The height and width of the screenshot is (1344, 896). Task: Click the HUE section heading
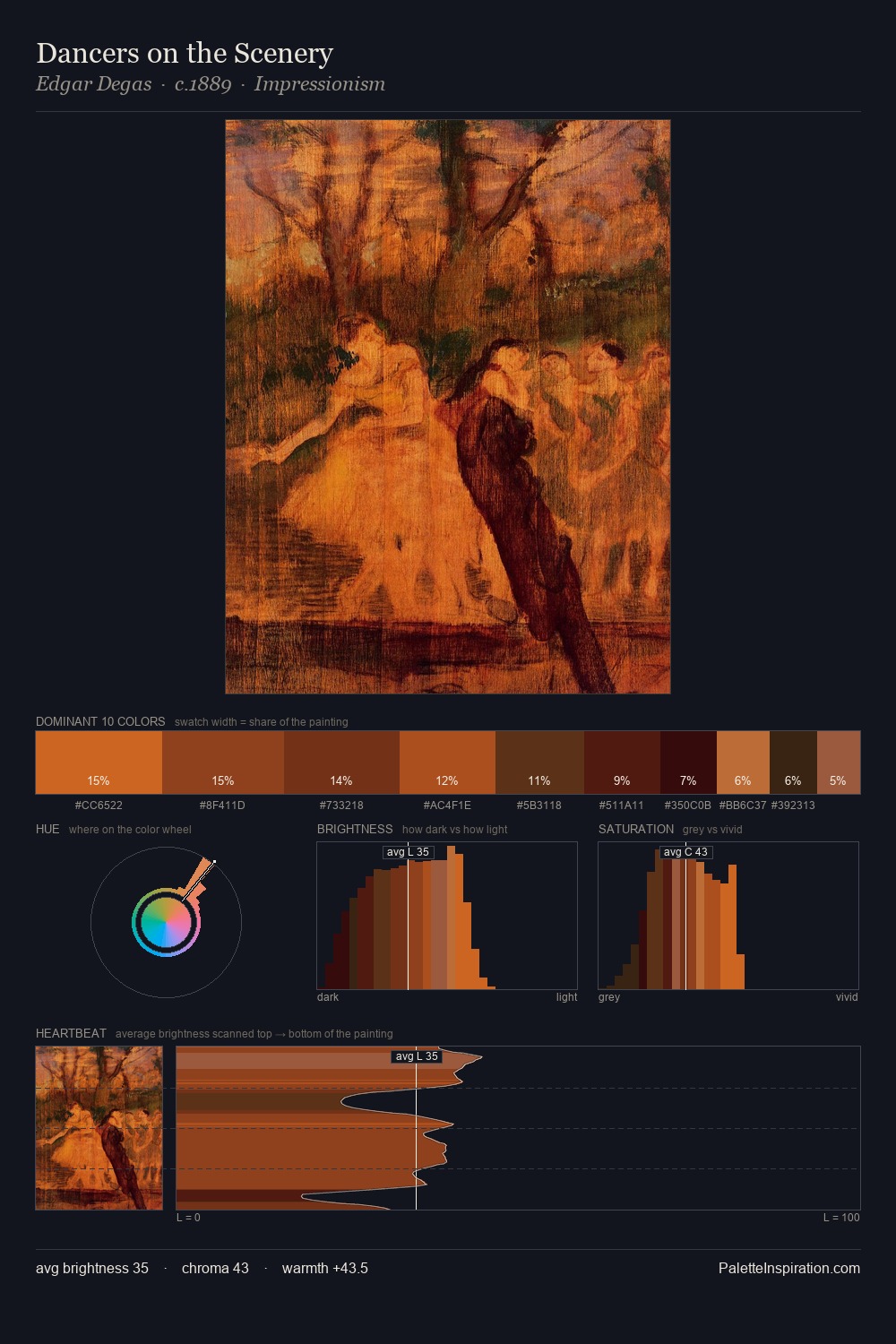(47, 829)
